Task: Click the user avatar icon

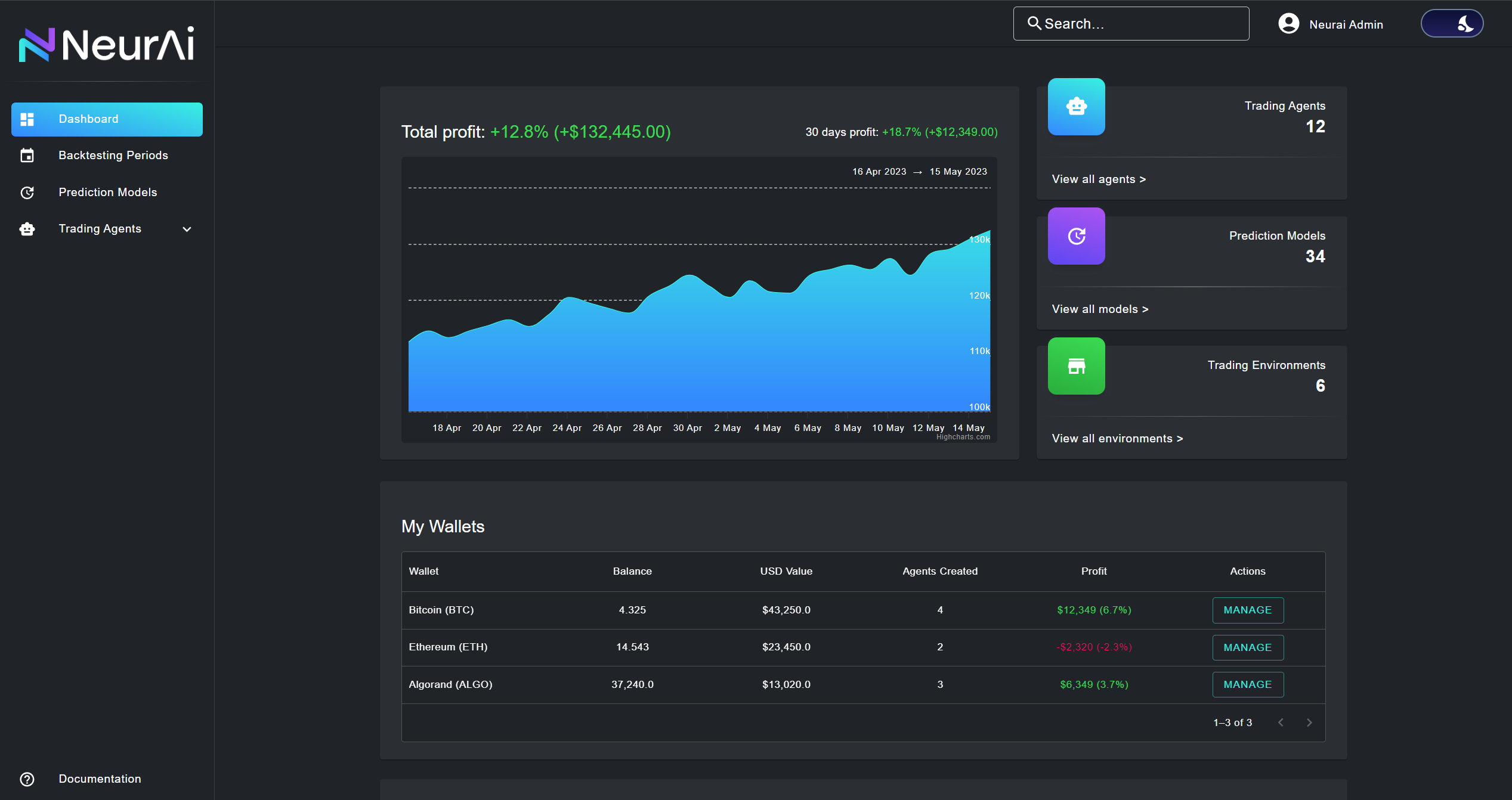Action: pos(1289,24)
